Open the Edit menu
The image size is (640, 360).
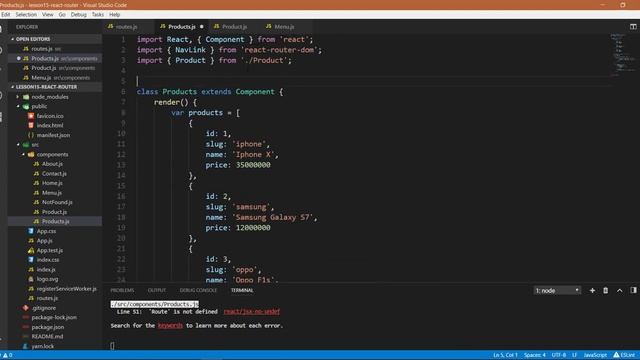(5, 14)
